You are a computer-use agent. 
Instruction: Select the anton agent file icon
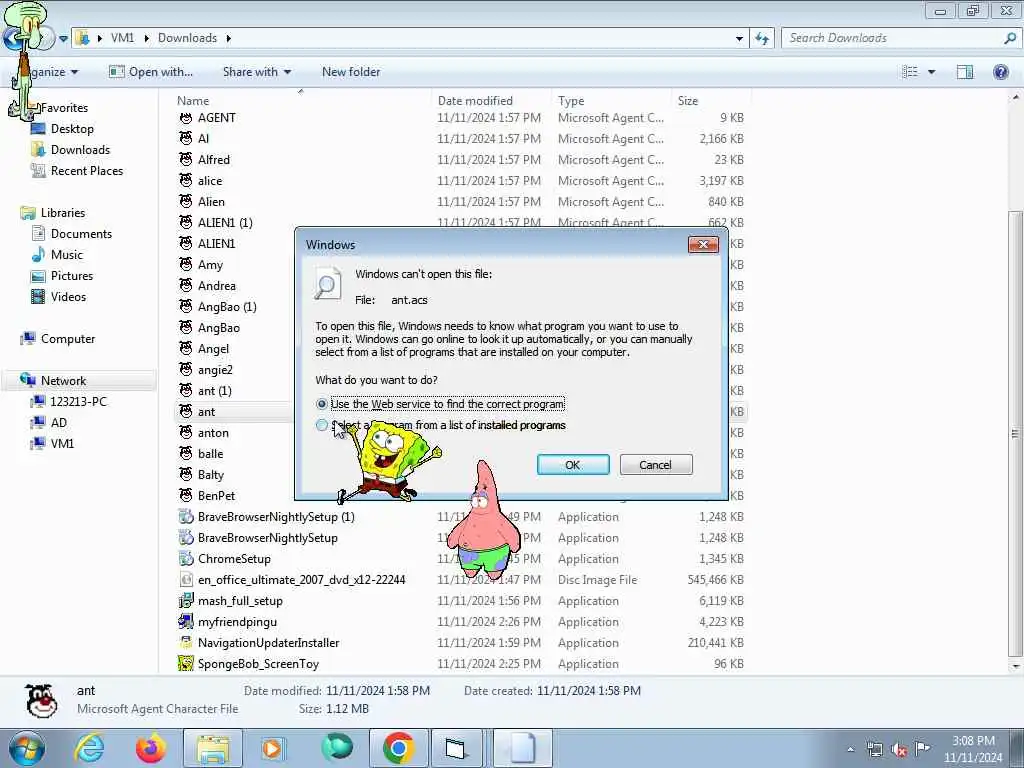[186, 432]
